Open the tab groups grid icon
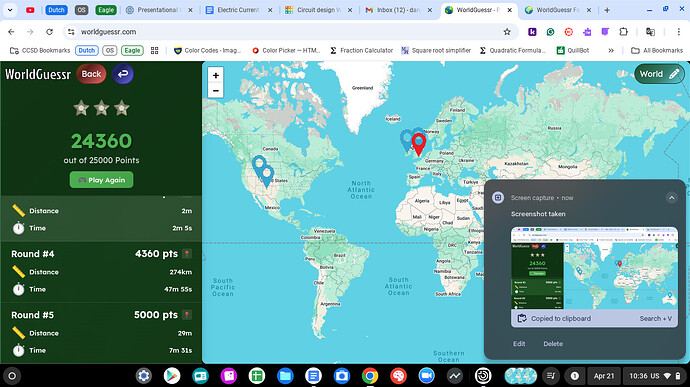The height and width of the screenshot is (387, 690). (x=154, y=51)
